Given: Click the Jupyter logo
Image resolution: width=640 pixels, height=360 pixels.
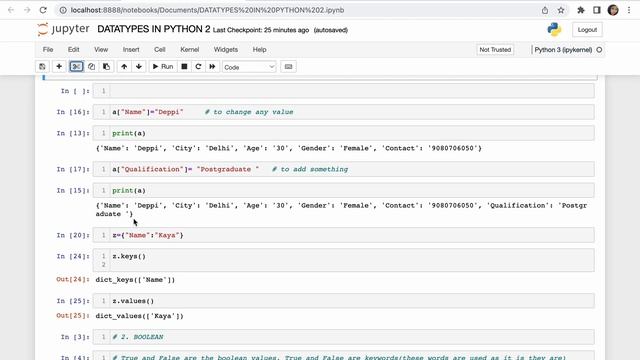Looking at the screenshot, I should click(x=63, y=29).
